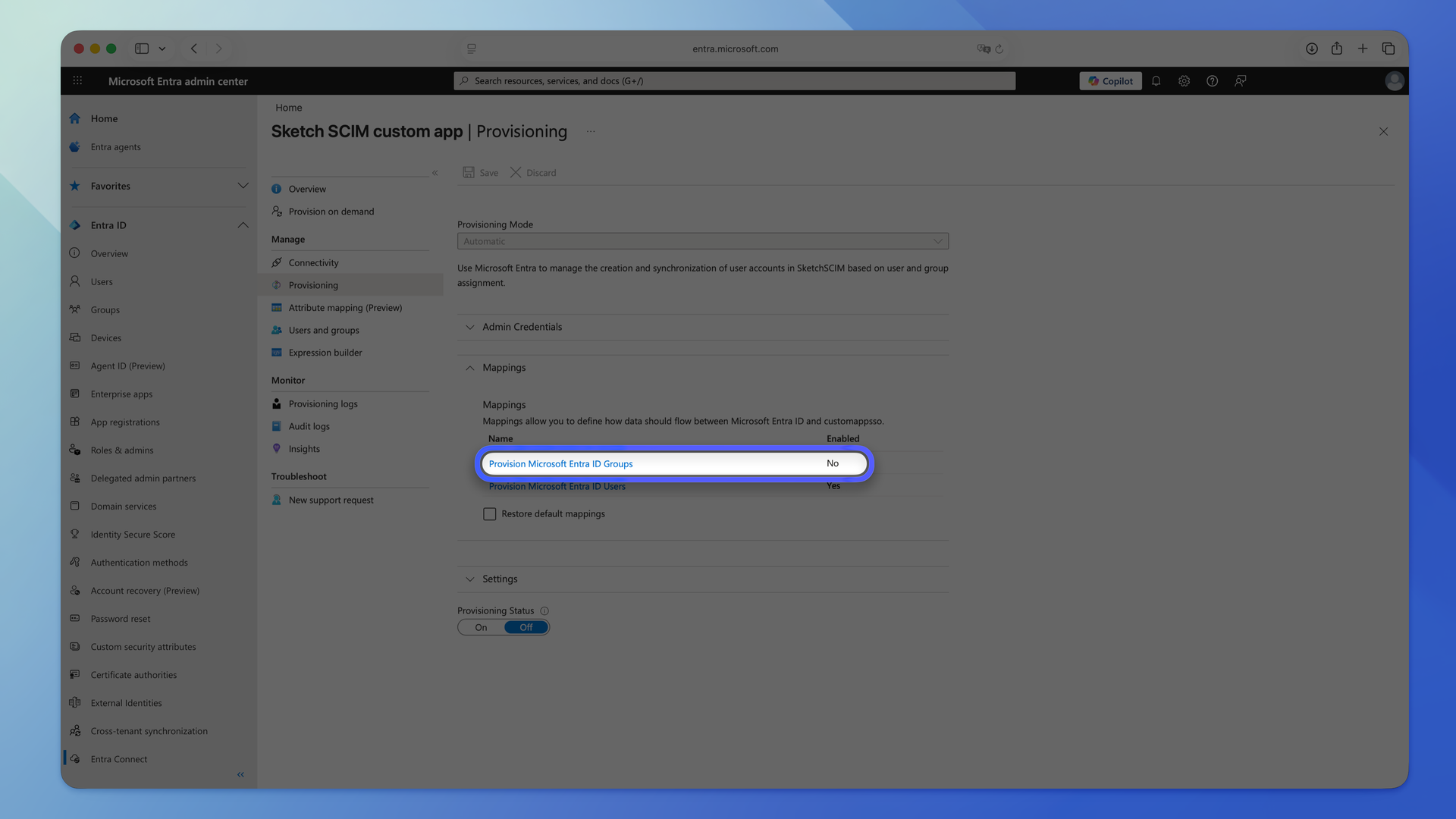Screen dimensions: 1456x819
Task: Focus the search resources field
Action: coord(734,81)
